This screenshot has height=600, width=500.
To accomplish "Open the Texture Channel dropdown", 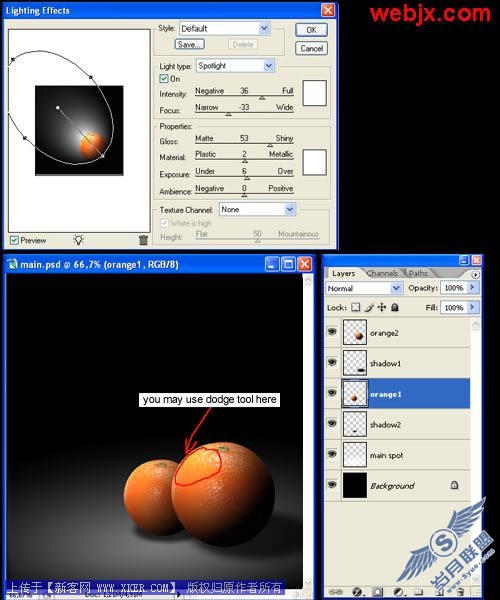I will pyautogui.click(x=257, y=209).
